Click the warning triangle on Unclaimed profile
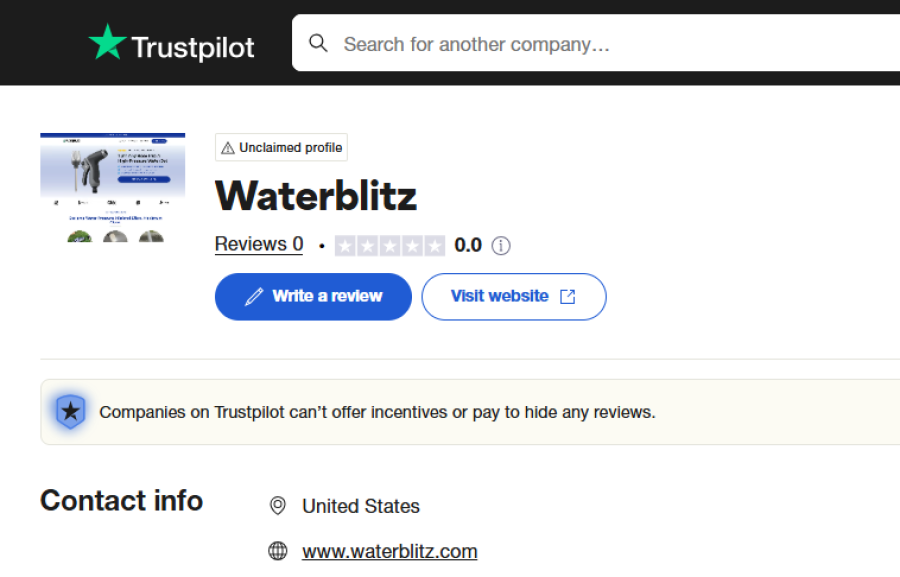This screenshot has height=577, width=900. pyautogui.click(x=228, y=148)
